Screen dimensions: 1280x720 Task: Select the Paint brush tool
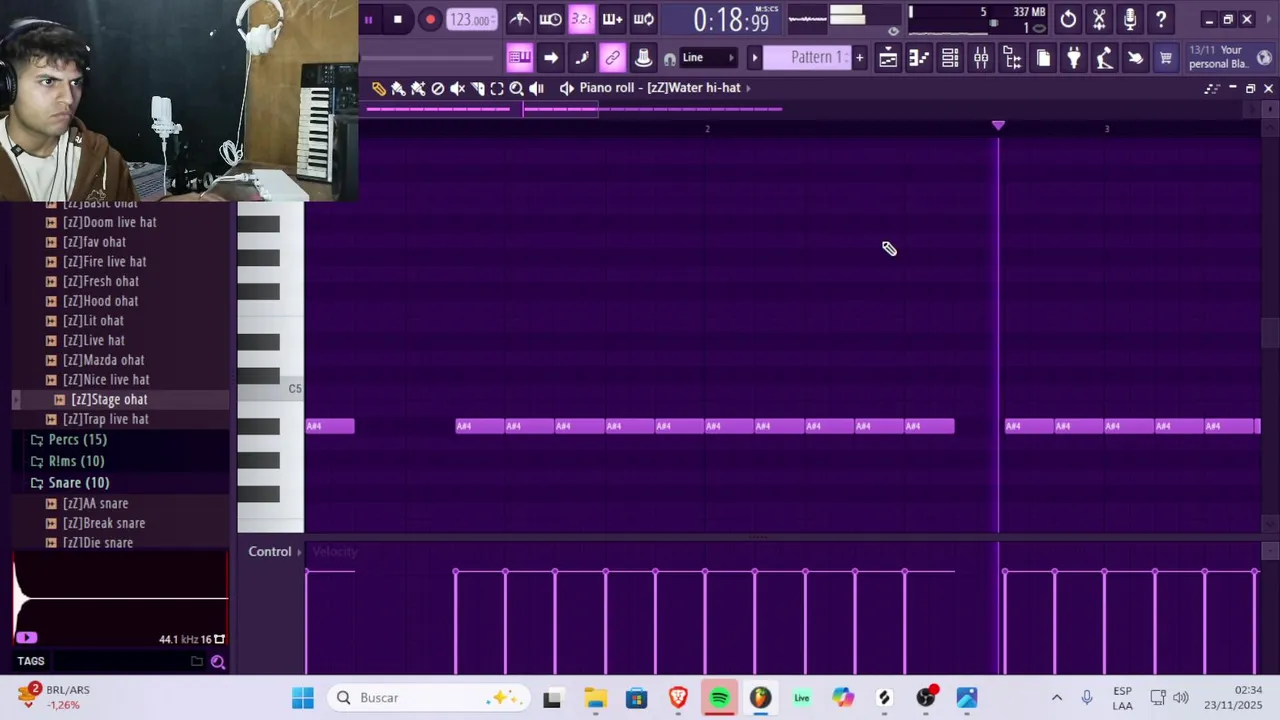coord(398,88)
